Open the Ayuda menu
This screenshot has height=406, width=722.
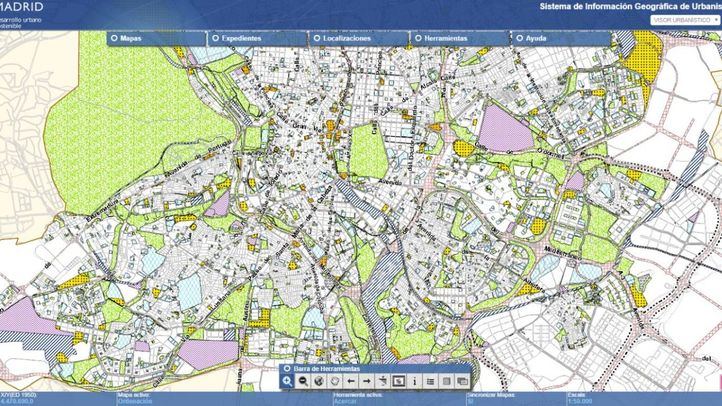(x=535, y=37)
